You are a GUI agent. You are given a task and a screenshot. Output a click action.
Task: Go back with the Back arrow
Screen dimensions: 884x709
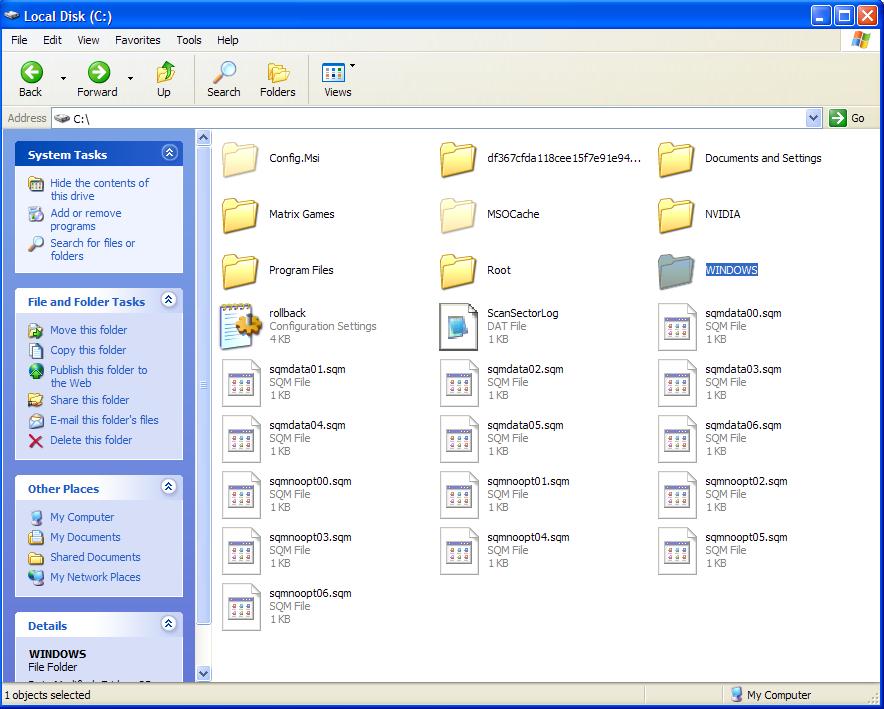[x=32, y=72]
